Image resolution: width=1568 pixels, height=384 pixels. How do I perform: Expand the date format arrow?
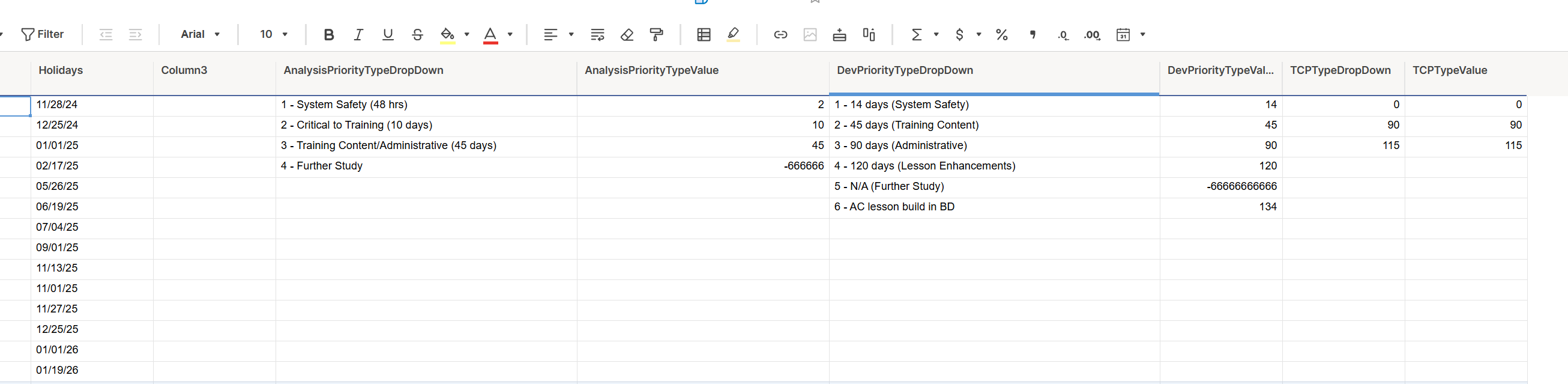[1142, 35]
